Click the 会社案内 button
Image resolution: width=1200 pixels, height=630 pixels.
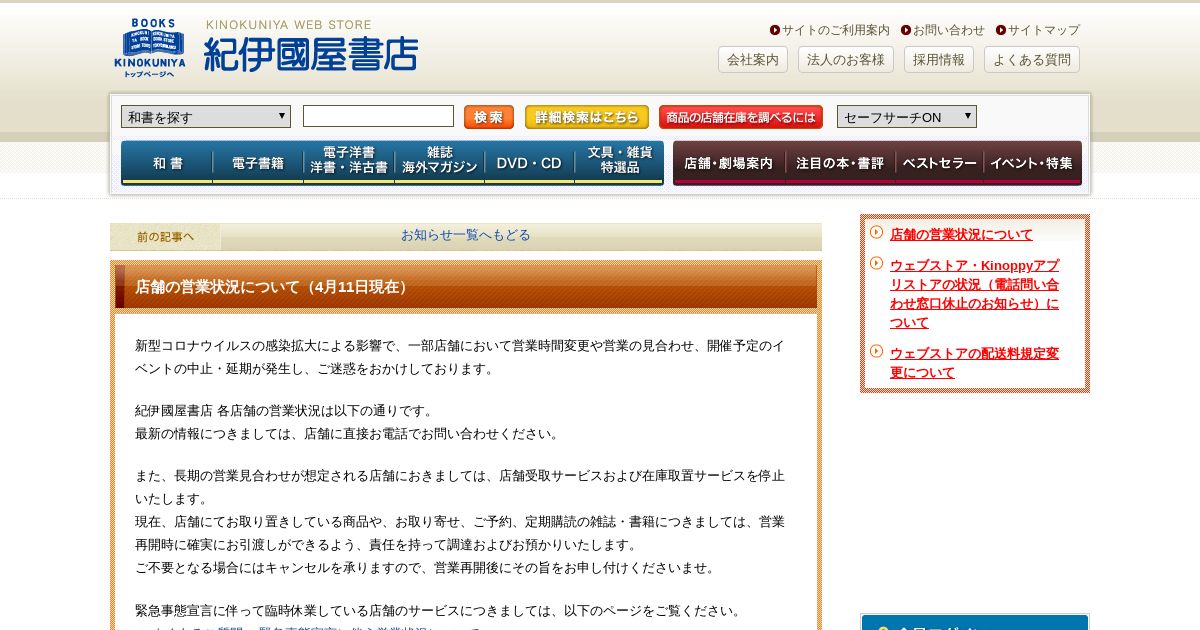(x=753, y=60)
